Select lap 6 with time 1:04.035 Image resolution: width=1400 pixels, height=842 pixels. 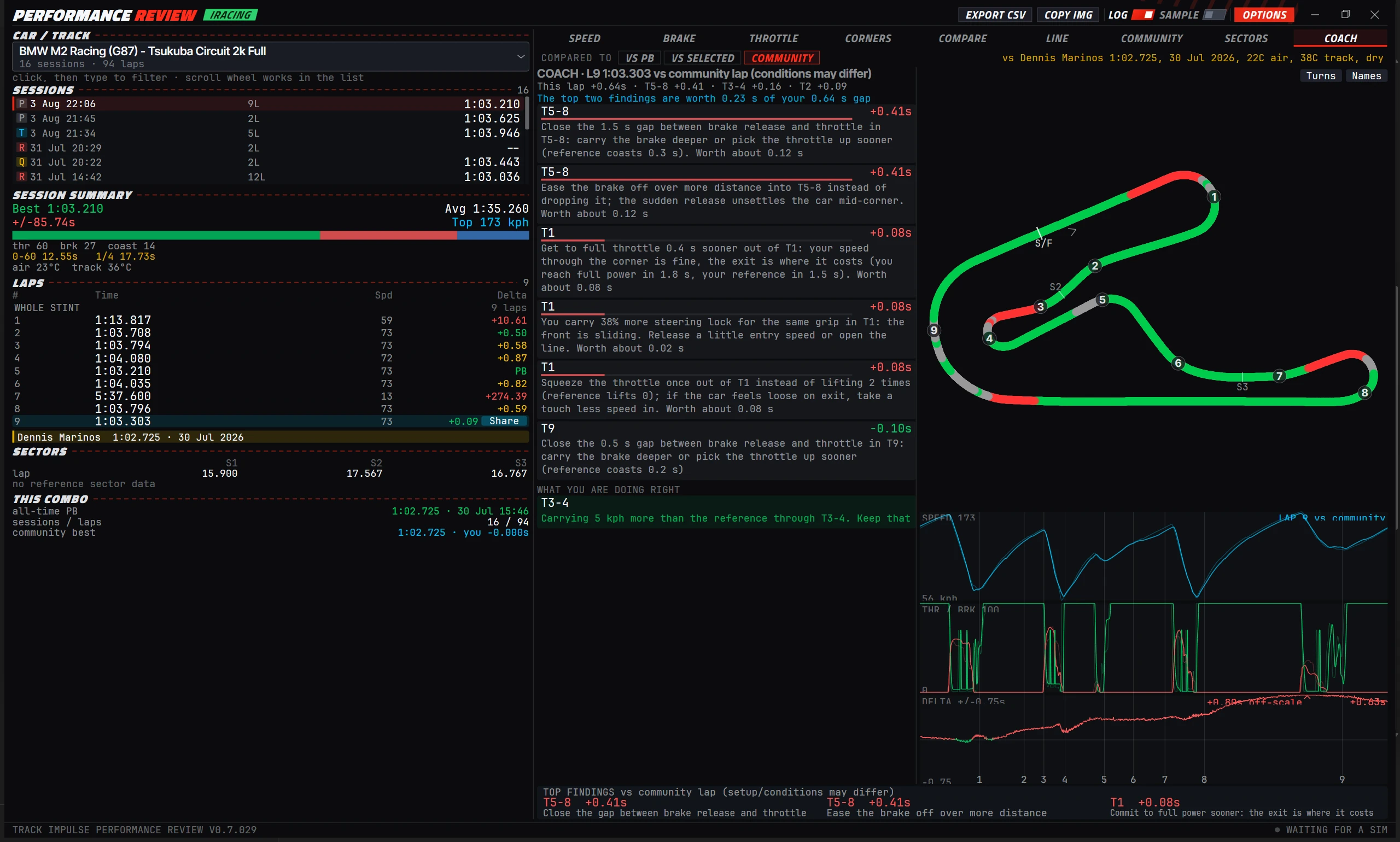(x=270, y=384)
